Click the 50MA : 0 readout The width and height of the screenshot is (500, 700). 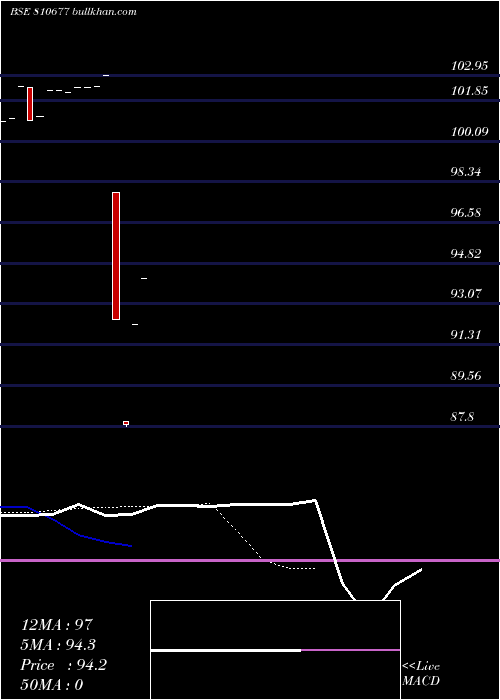[52, 685]
